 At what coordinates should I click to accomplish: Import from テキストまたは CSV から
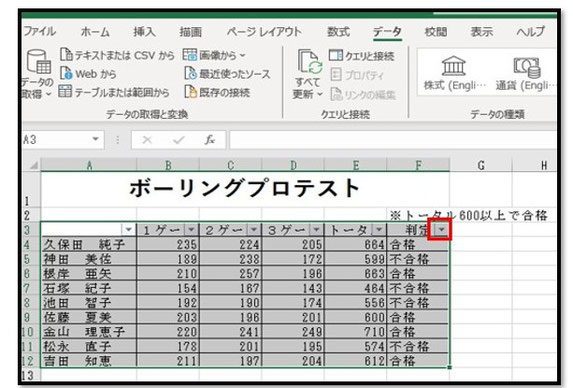click(117, 55)
